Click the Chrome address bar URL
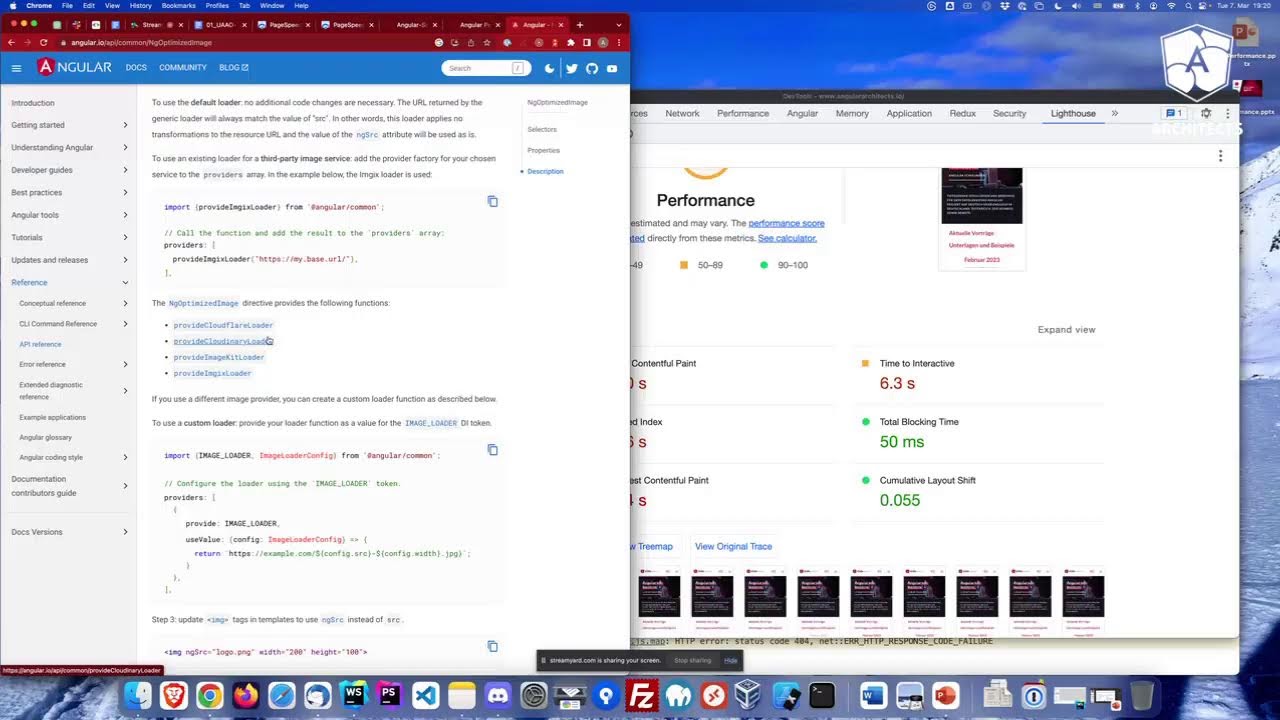The height and width of the screenshot is (720, 1280). pyautogui.click(x=141, y=42)
